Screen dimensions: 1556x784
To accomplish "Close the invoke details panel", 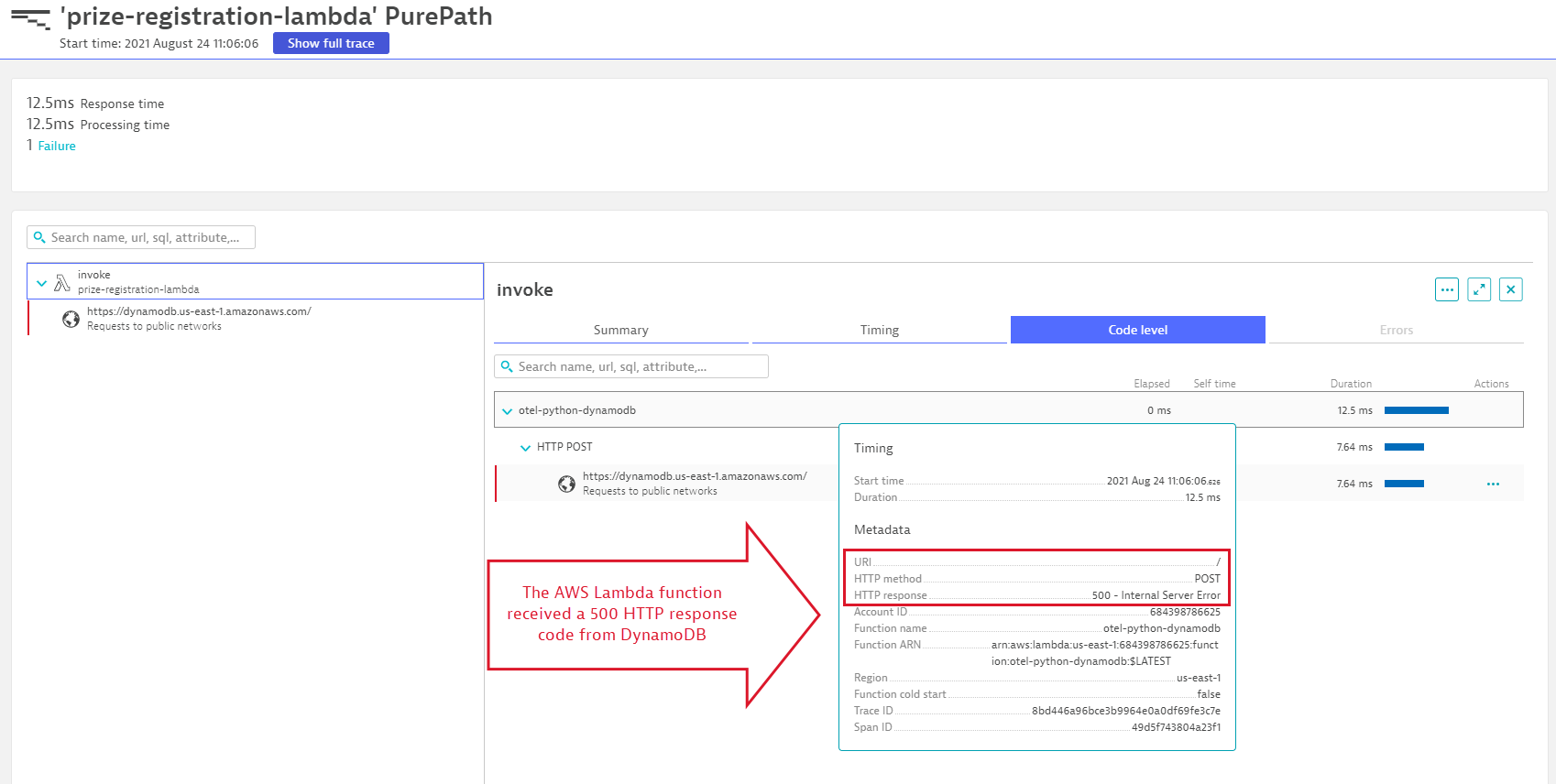I will pyautogui.click(x=1511, y=289).
